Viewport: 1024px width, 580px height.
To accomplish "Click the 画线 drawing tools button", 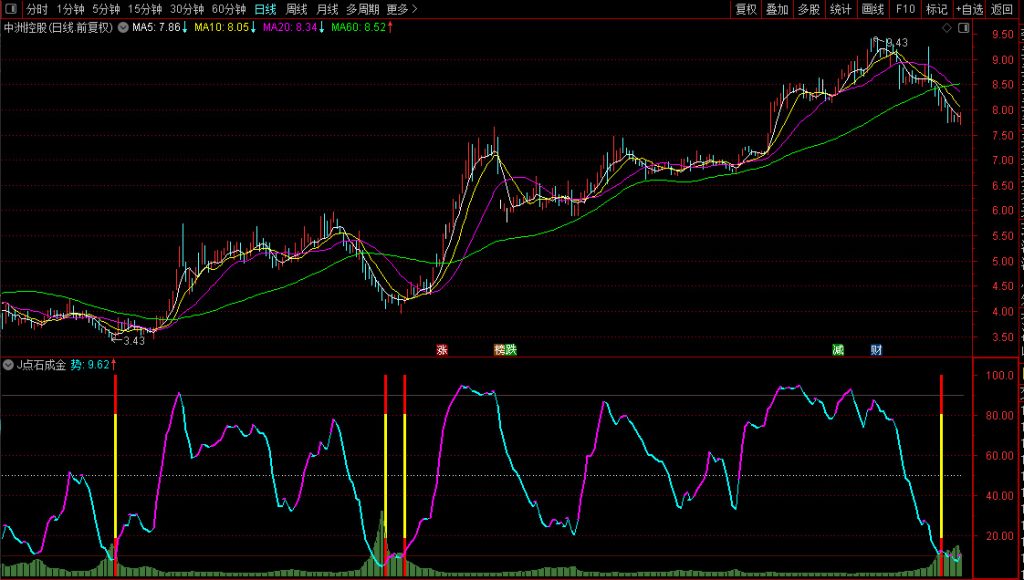I will click(873, 9).
